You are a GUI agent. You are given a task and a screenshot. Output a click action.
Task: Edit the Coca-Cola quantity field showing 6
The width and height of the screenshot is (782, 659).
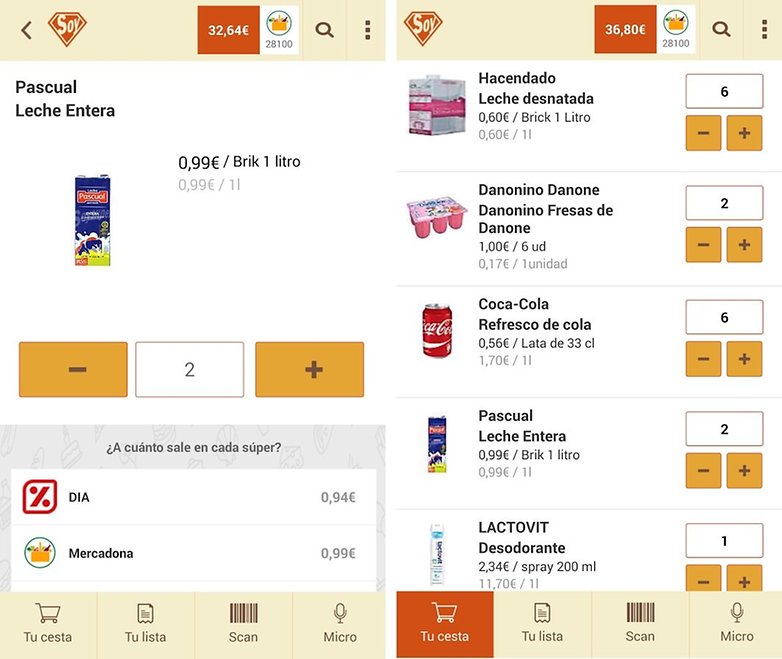(x=724, y=317)
